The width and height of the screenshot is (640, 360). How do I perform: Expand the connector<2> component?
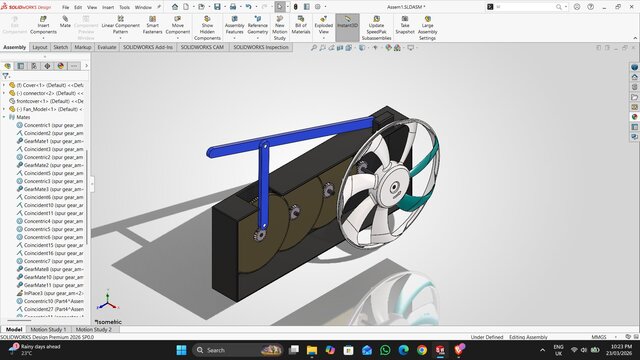coord(4,93)
